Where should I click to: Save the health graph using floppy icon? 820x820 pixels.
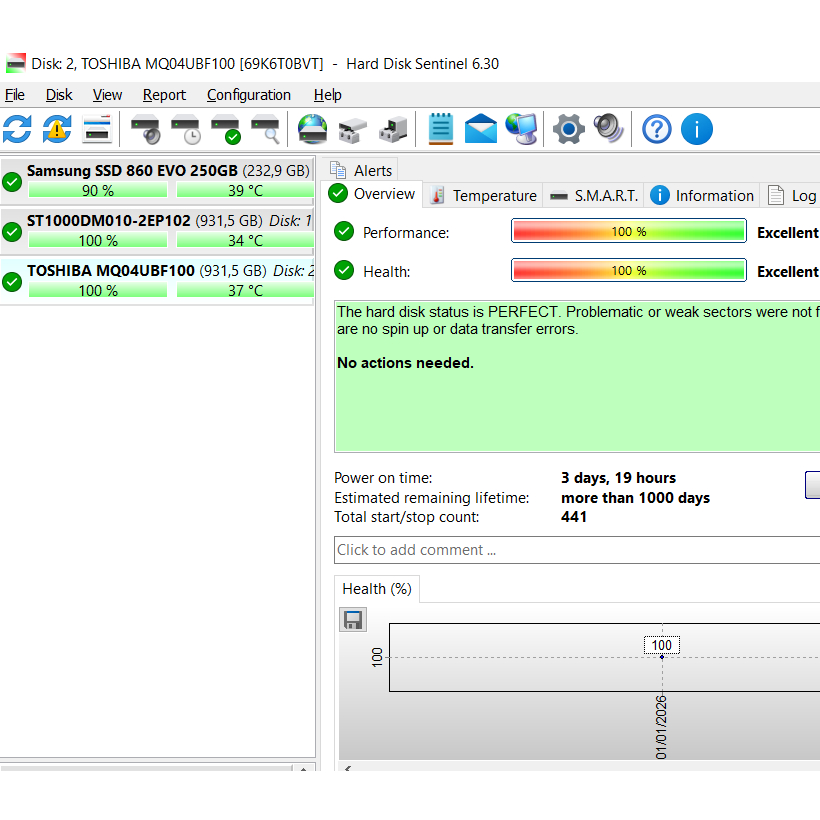tap(353, 620)
